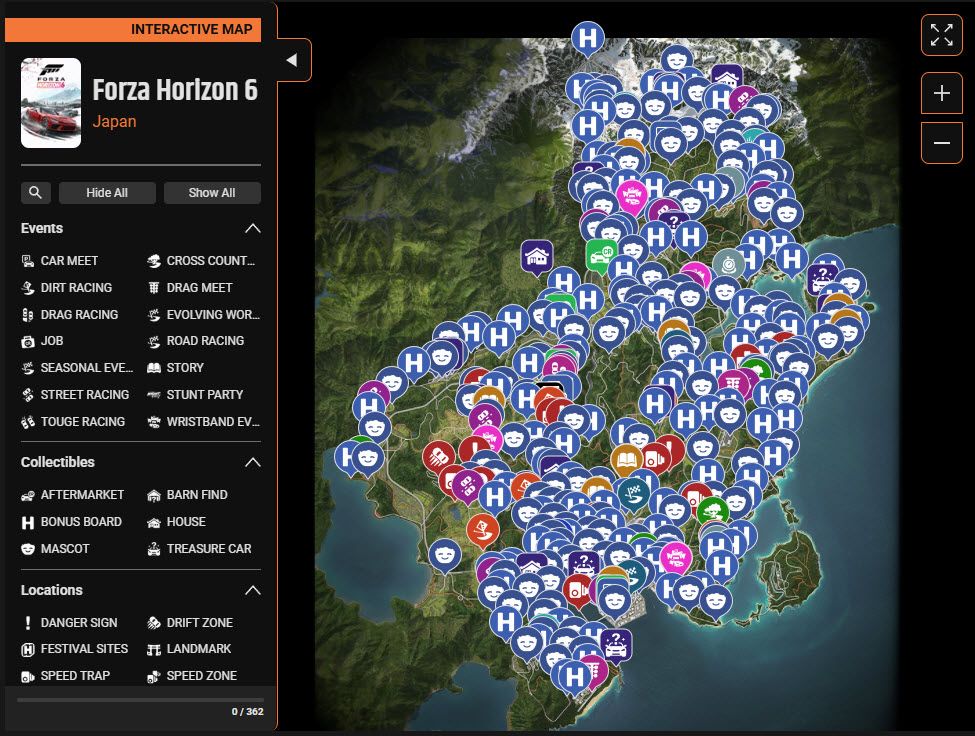Toggle Dirt Racing markers filter
This screenshot has height=736, width=975.
67,287
